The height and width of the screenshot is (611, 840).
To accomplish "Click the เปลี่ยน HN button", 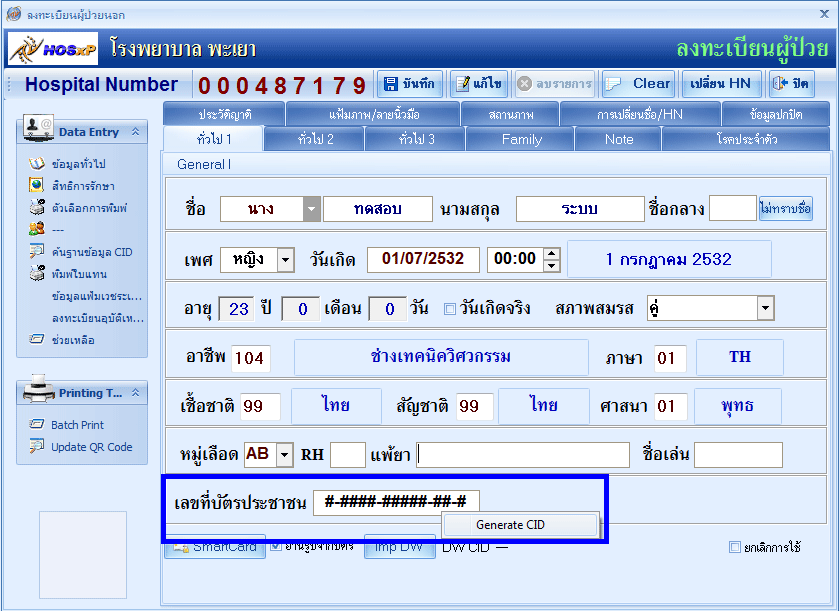I will tap(720, 84).
